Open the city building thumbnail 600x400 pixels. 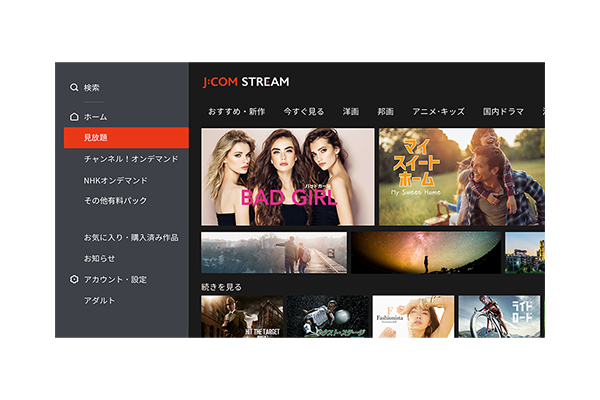[525, 253]
